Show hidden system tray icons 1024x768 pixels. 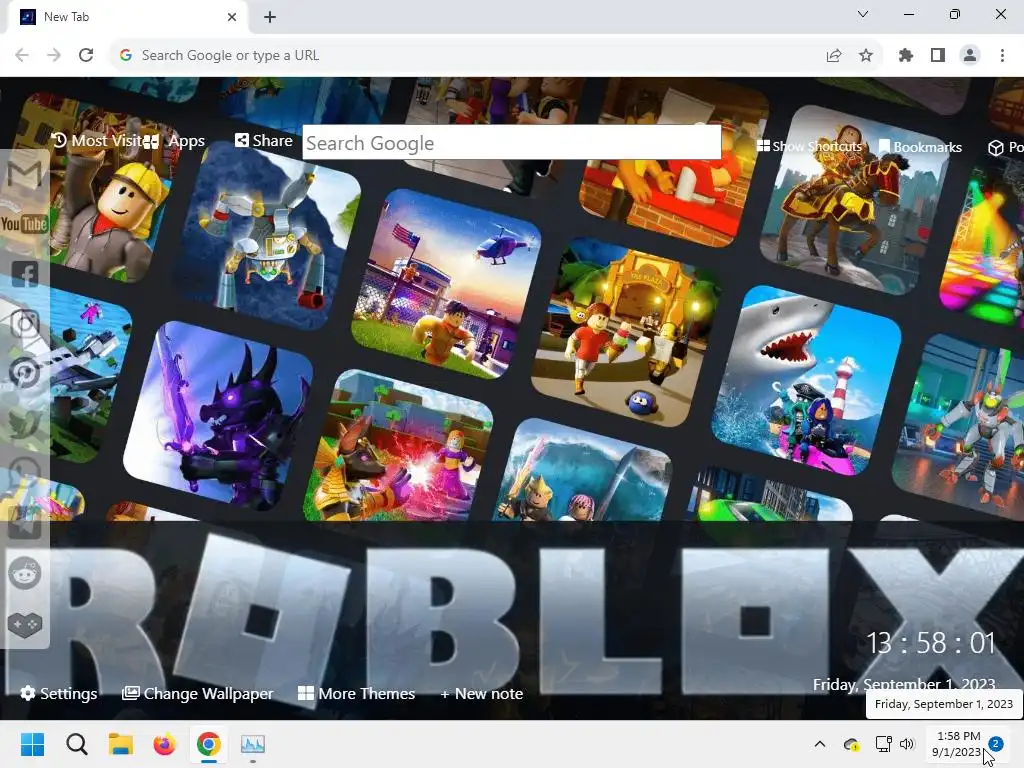(820, 744)
